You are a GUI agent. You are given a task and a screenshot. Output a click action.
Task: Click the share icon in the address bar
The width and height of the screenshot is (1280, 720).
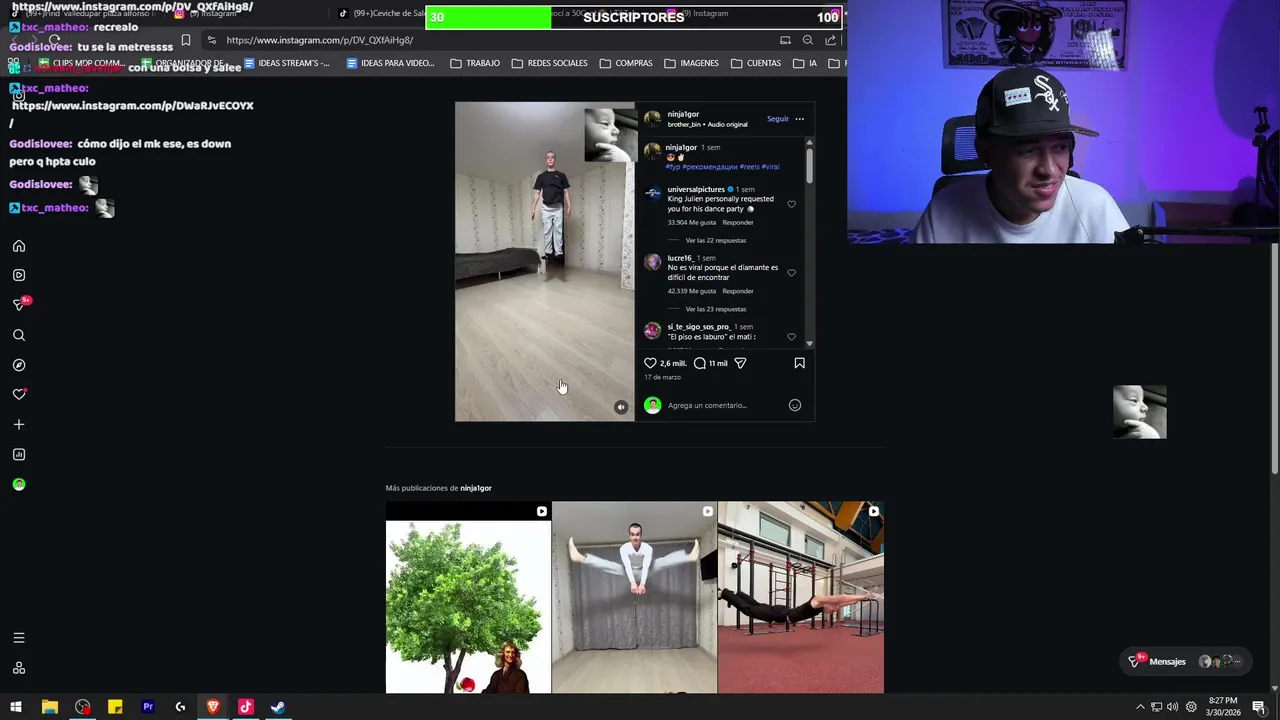click(830, 40)
